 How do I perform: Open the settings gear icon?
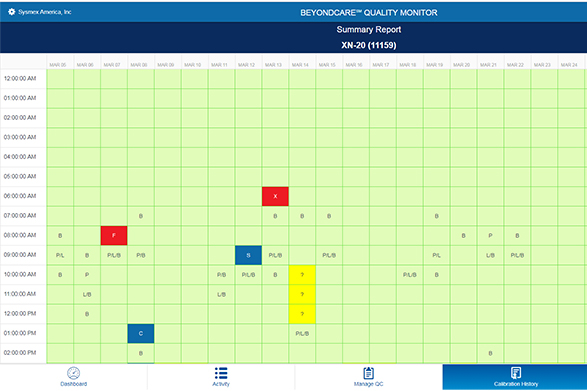(x=12, y=12)
